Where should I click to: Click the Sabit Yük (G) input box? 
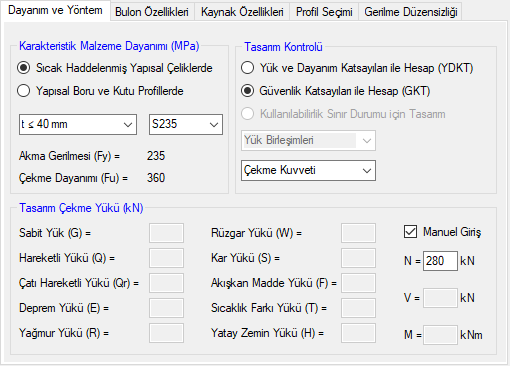166,233
